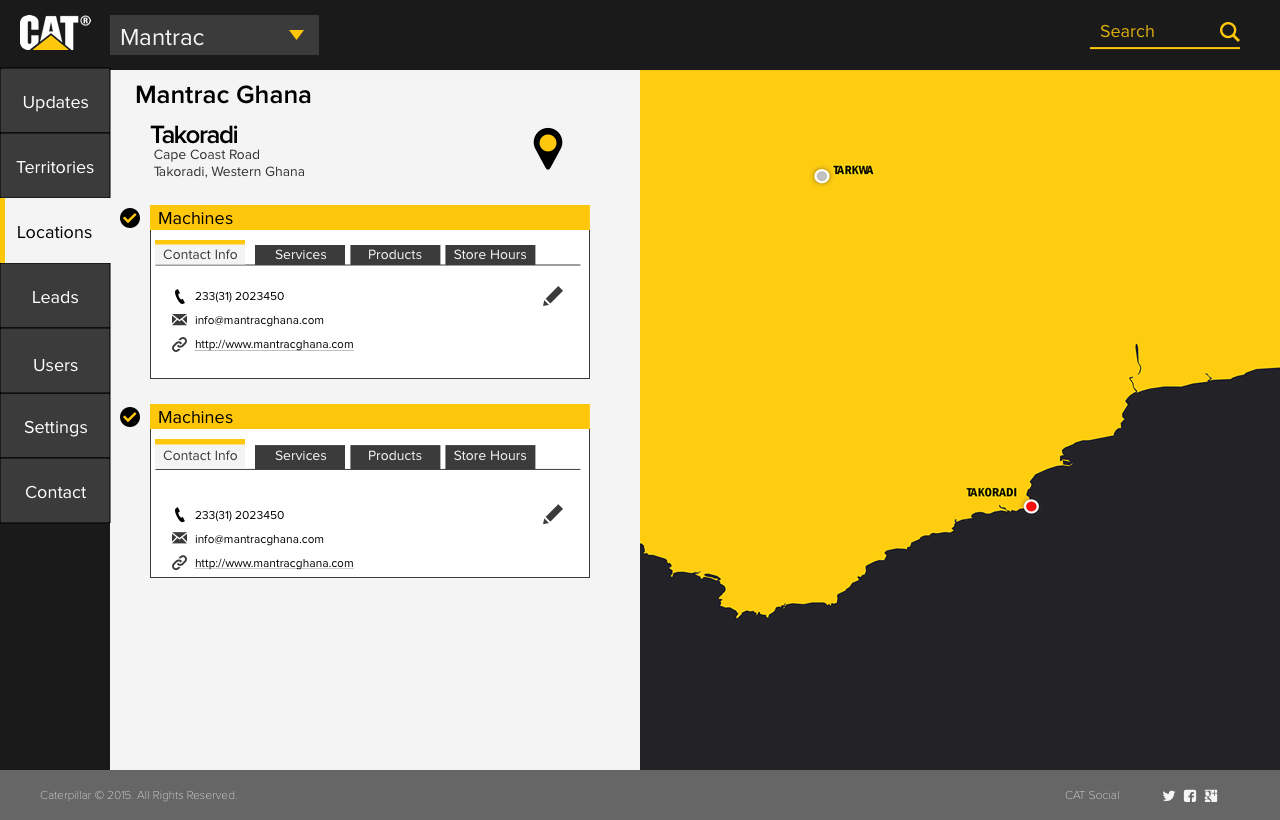Switch to Products tab in first Machines card
Viewport: 1280px width, 820px height.
tap(395, 255)
